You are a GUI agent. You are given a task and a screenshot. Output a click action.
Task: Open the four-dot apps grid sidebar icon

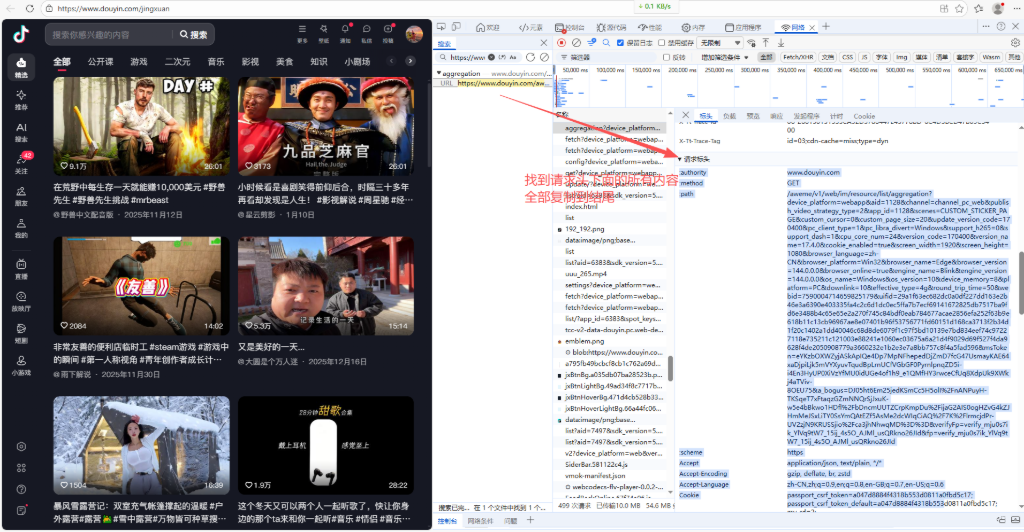[21, 468]
